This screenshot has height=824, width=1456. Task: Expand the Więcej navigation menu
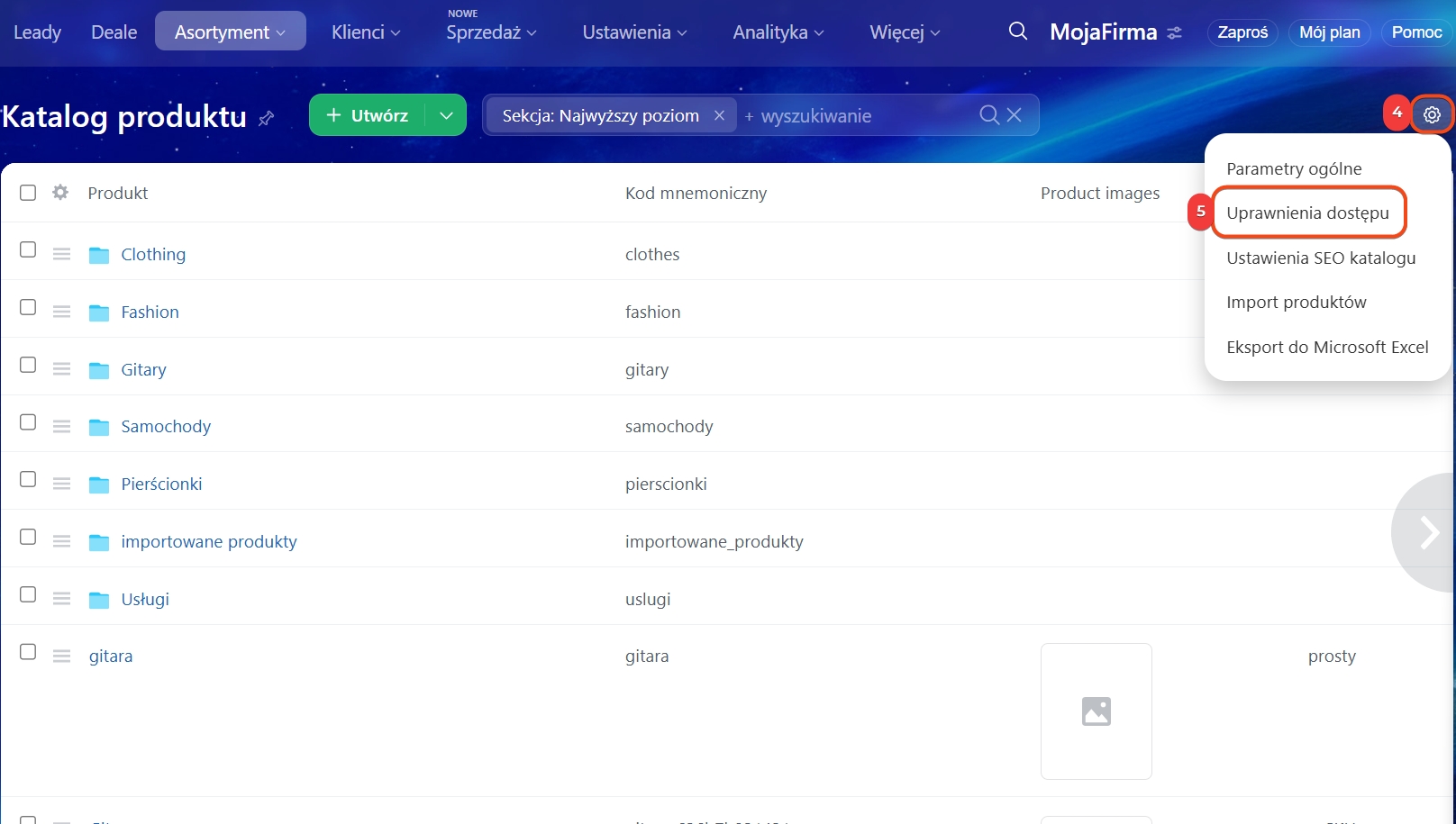coord(904,32)
